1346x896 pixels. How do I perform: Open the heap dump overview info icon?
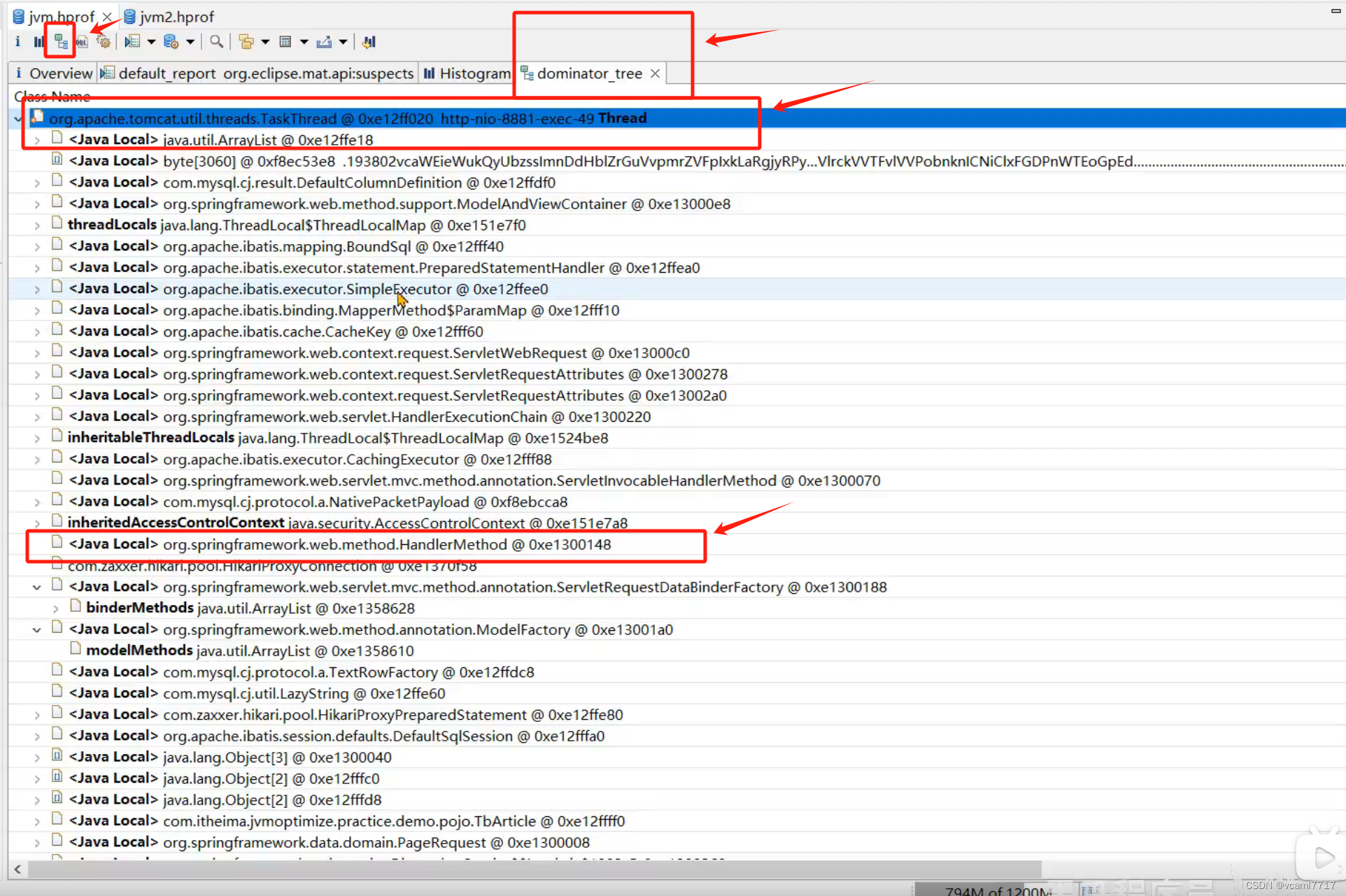[x=17, y=42]
